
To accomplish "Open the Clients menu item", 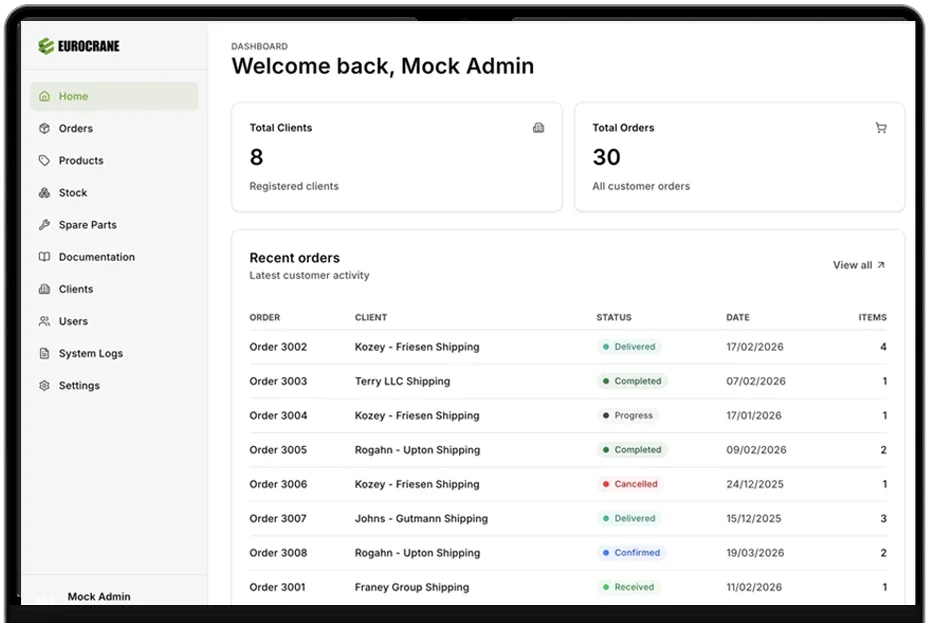I will [x=76, y=289].
